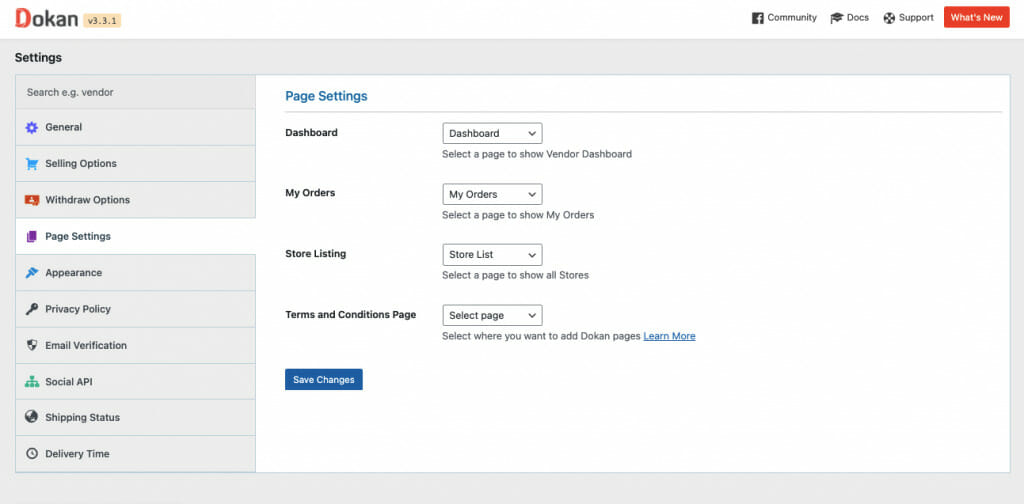Click the What's New button
Image resolution: width=1024 pixels, height=504 pixels.
(x=976, y=18)
